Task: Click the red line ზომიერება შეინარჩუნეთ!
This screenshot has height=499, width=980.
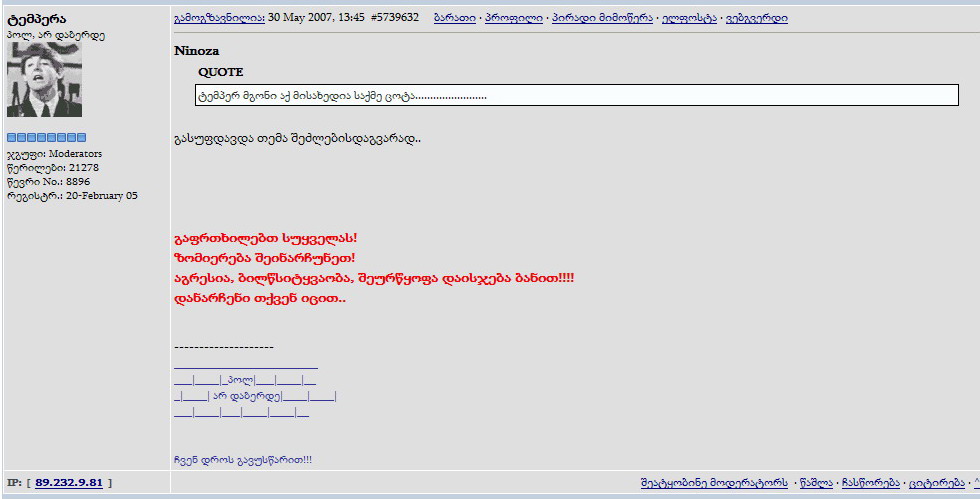Action: click(x=264, y=258)
